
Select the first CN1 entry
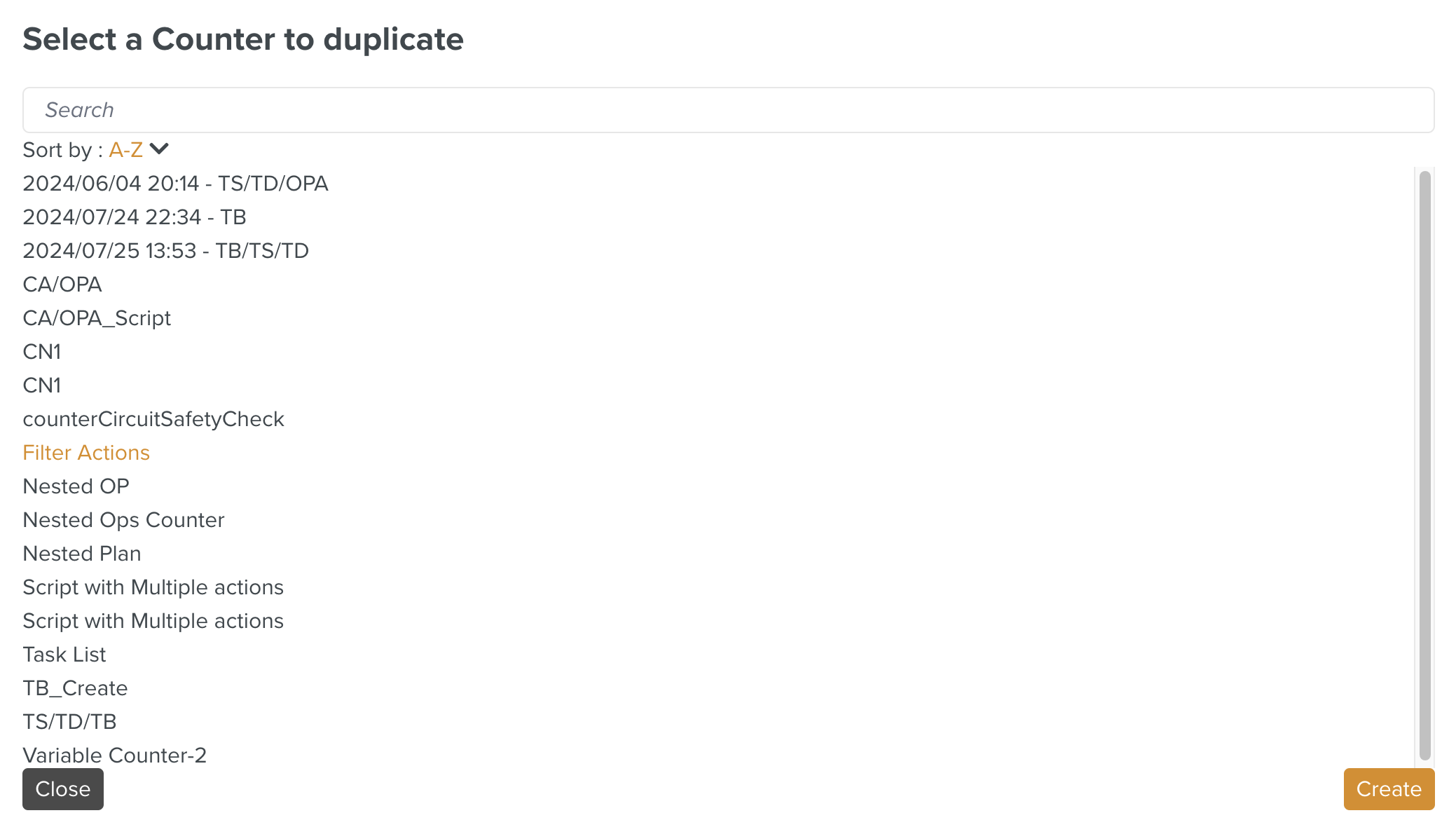point(42,351)
